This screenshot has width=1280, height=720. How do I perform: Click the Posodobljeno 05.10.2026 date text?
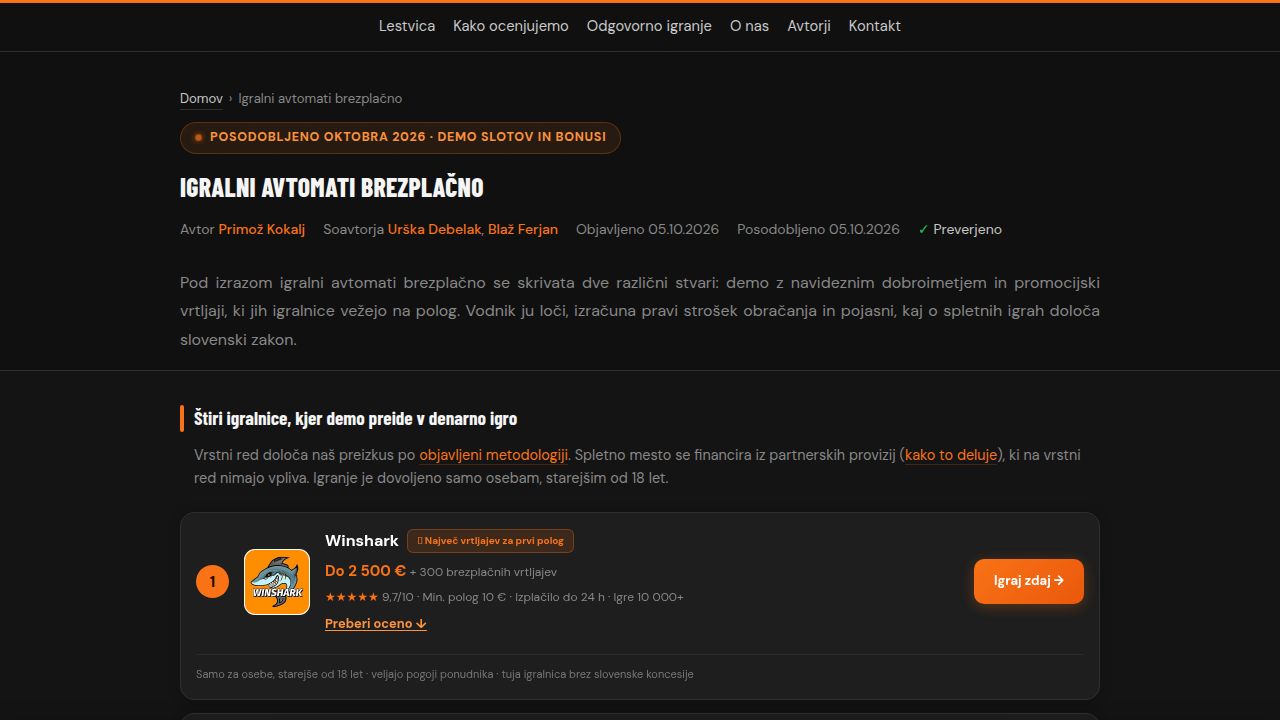(x=818, y=229)
